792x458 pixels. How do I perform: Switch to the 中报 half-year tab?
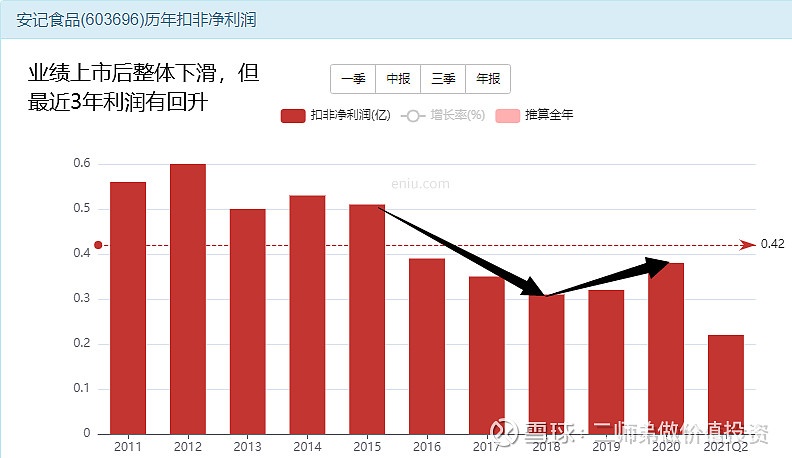click(x=398, y=79)
